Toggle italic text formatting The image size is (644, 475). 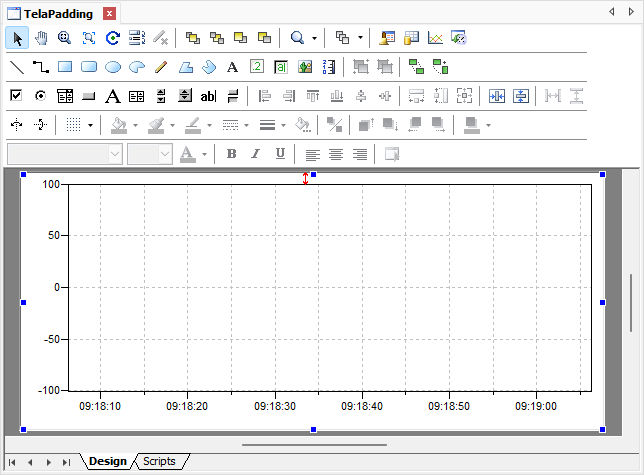point(256,154)
